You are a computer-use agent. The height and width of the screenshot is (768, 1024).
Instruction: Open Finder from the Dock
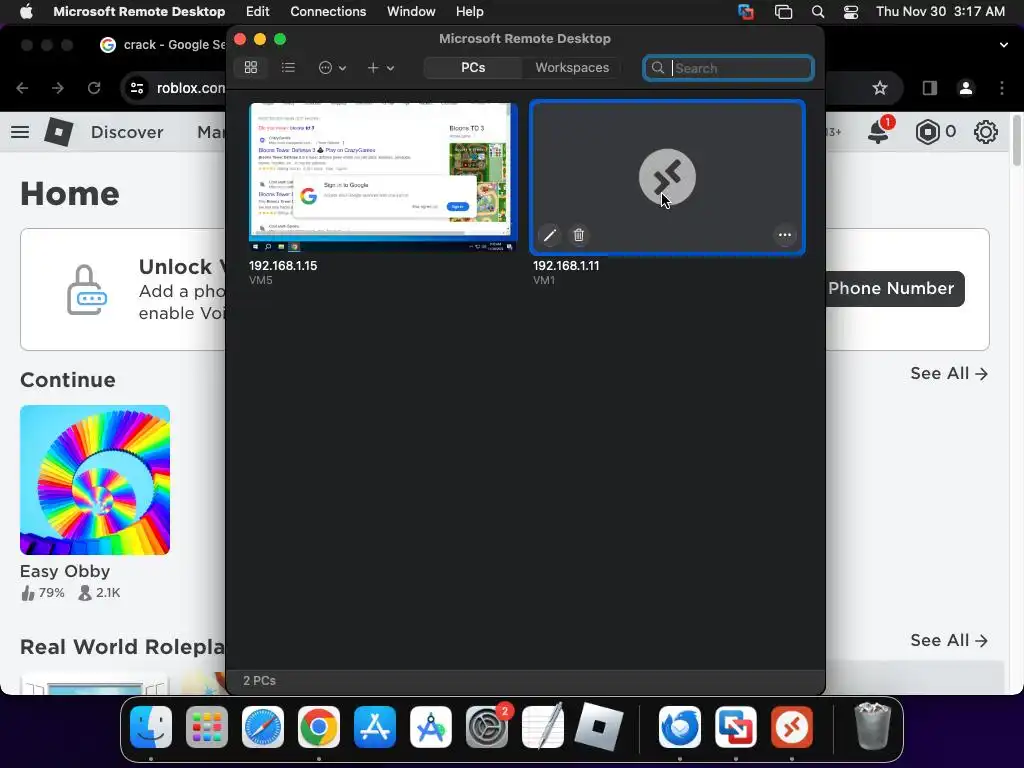coord(151,727)
